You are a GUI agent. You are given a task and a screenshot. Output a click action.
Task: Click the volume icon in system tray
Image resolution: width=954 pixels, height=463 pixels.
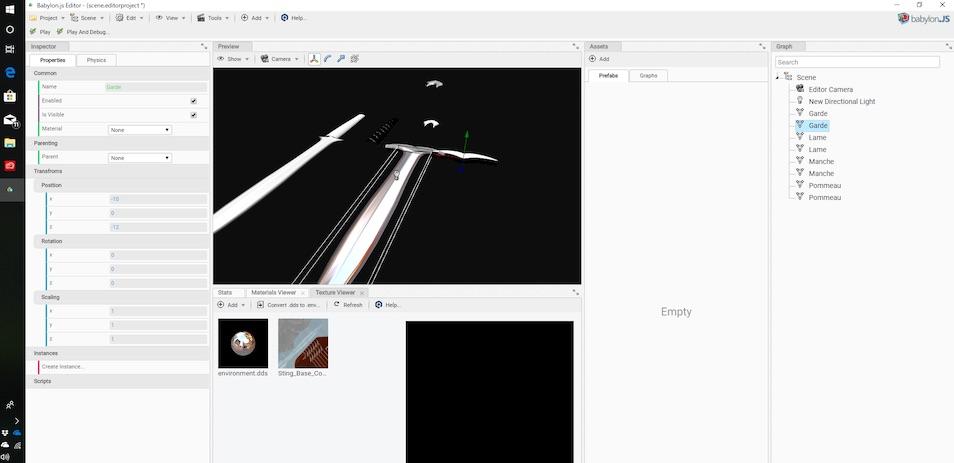5,457
